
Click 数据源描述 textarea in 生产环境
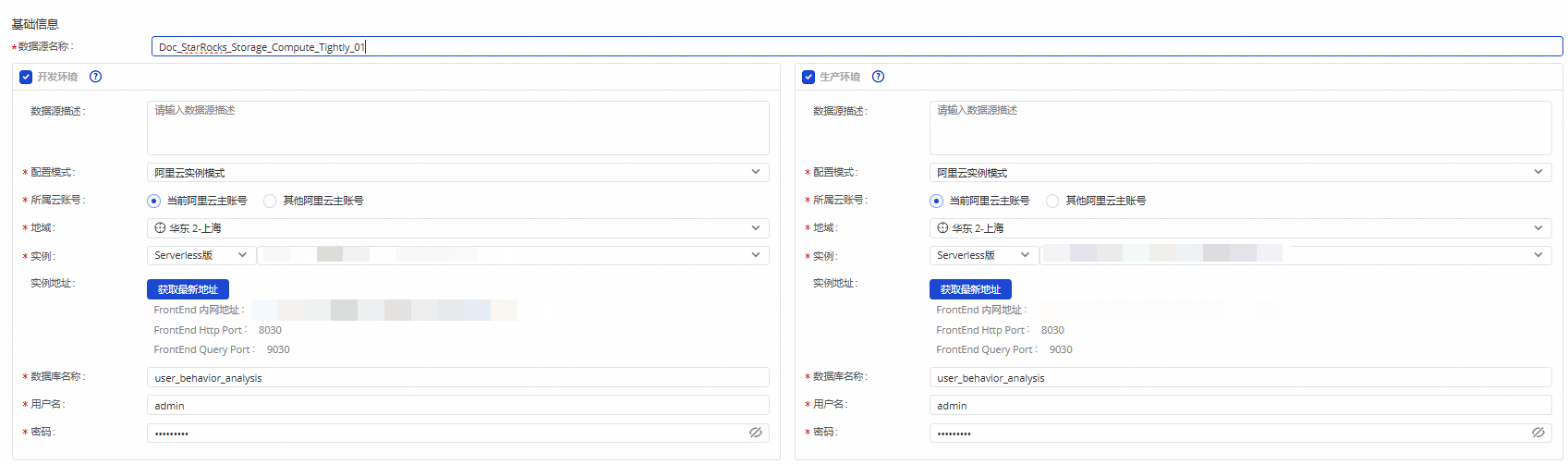click(1241, 128)
